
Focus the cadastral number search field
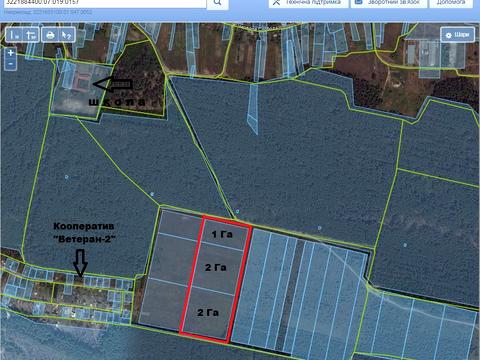pyautogui.click(x=103, y=3)
